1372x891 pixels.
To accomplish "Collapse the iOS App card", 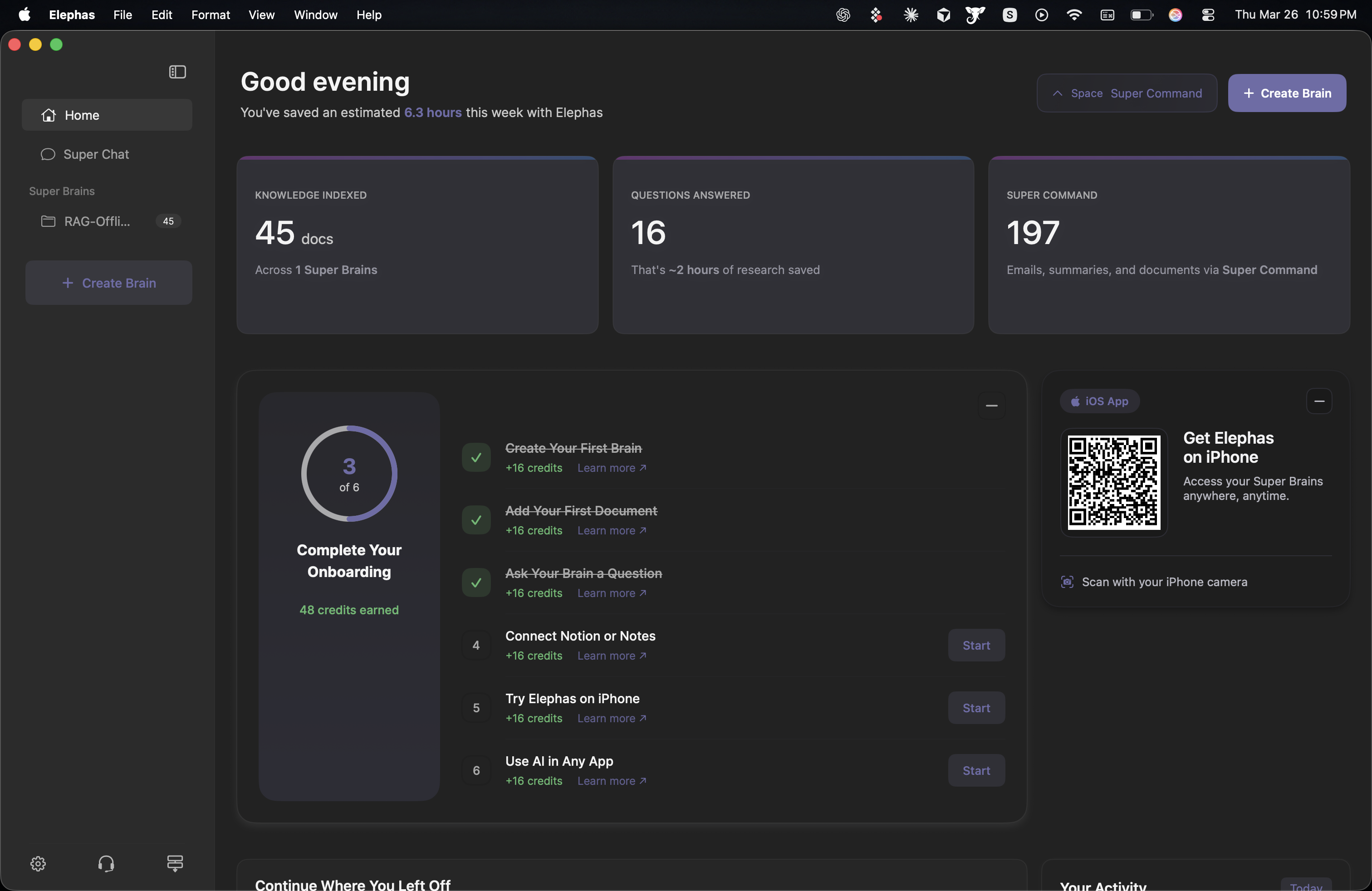I will pyautogui.click(x=1318, y=401).
